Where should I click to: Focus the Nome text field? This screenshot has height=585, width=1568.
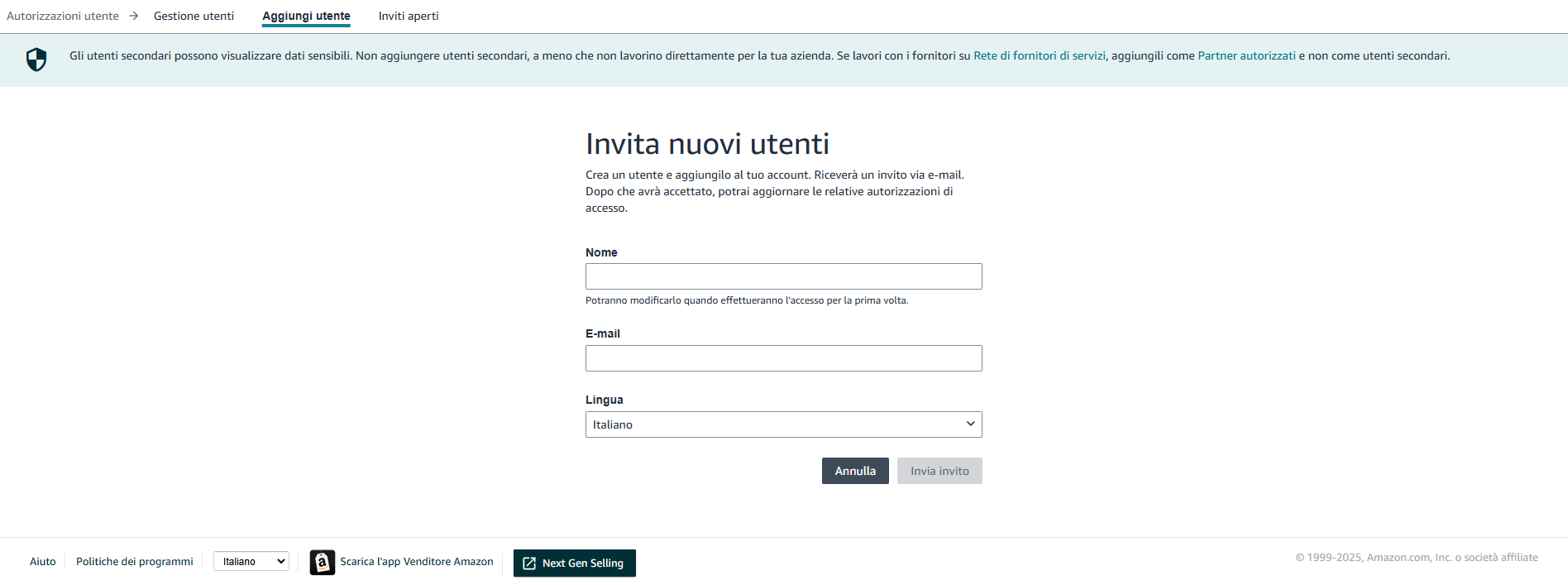(x=783, y=276)
